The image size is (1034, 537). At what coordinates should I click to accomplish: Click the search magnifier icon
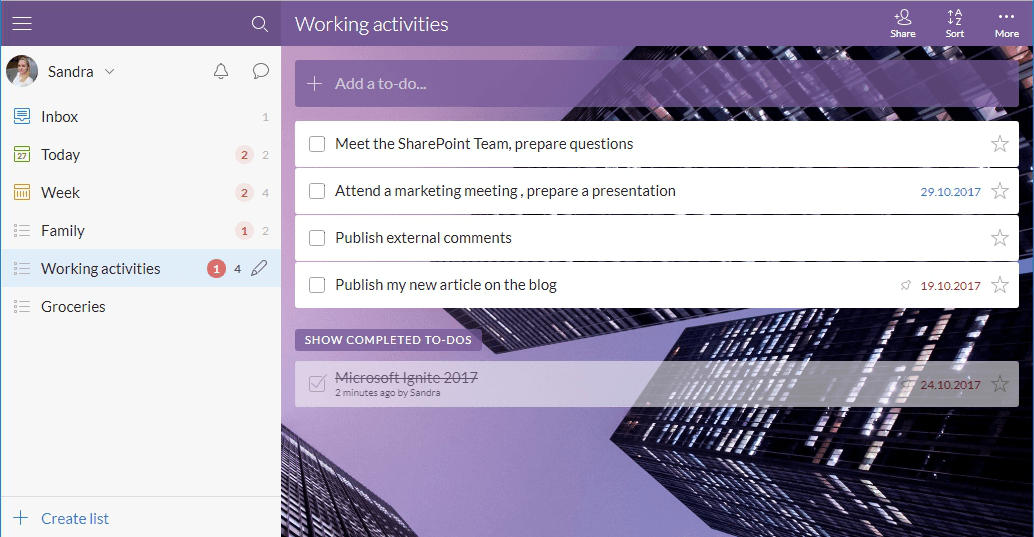tap(260, 24)
